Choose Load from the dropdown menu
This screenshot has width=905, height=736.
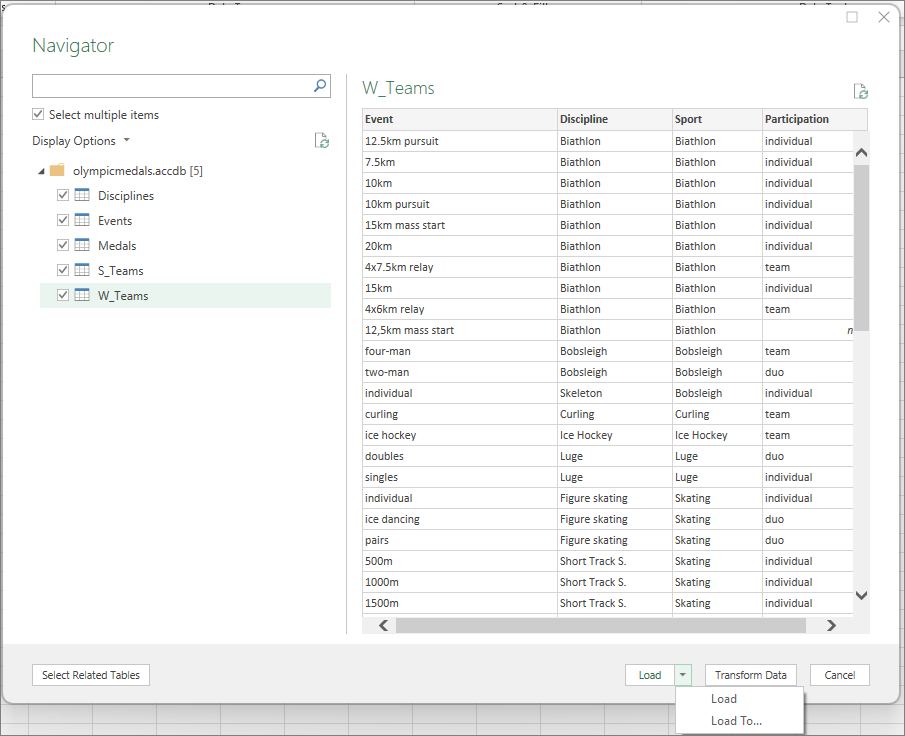coord(724,699)
